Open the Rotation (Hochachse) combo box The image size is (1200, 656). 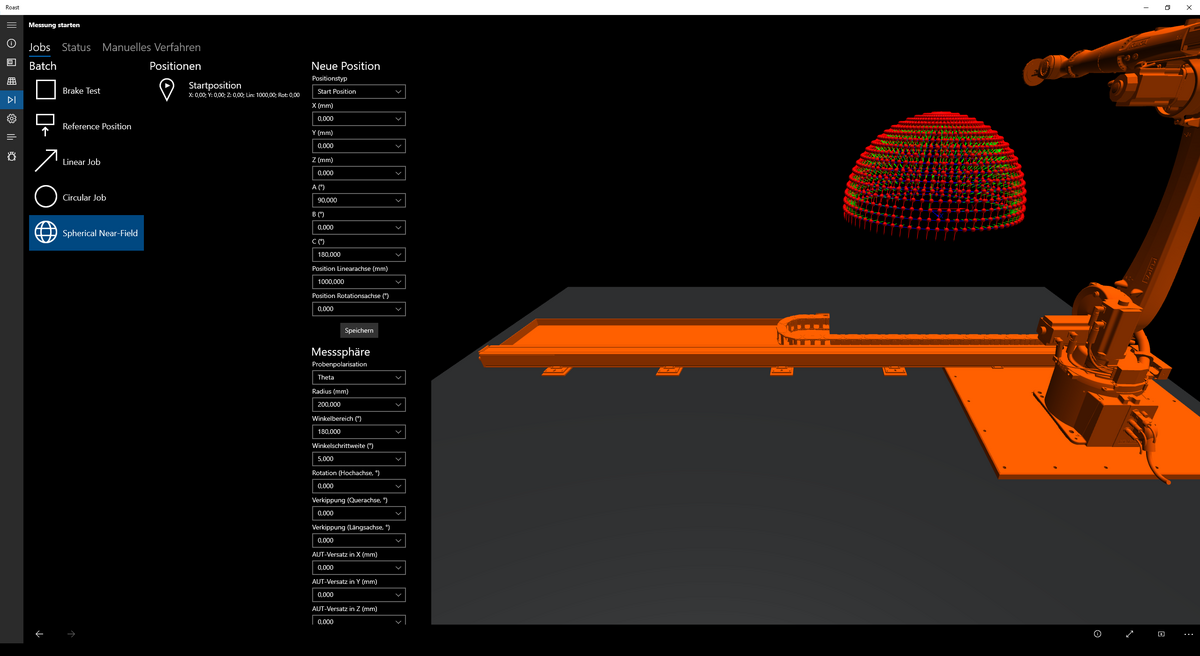[358, 486]
